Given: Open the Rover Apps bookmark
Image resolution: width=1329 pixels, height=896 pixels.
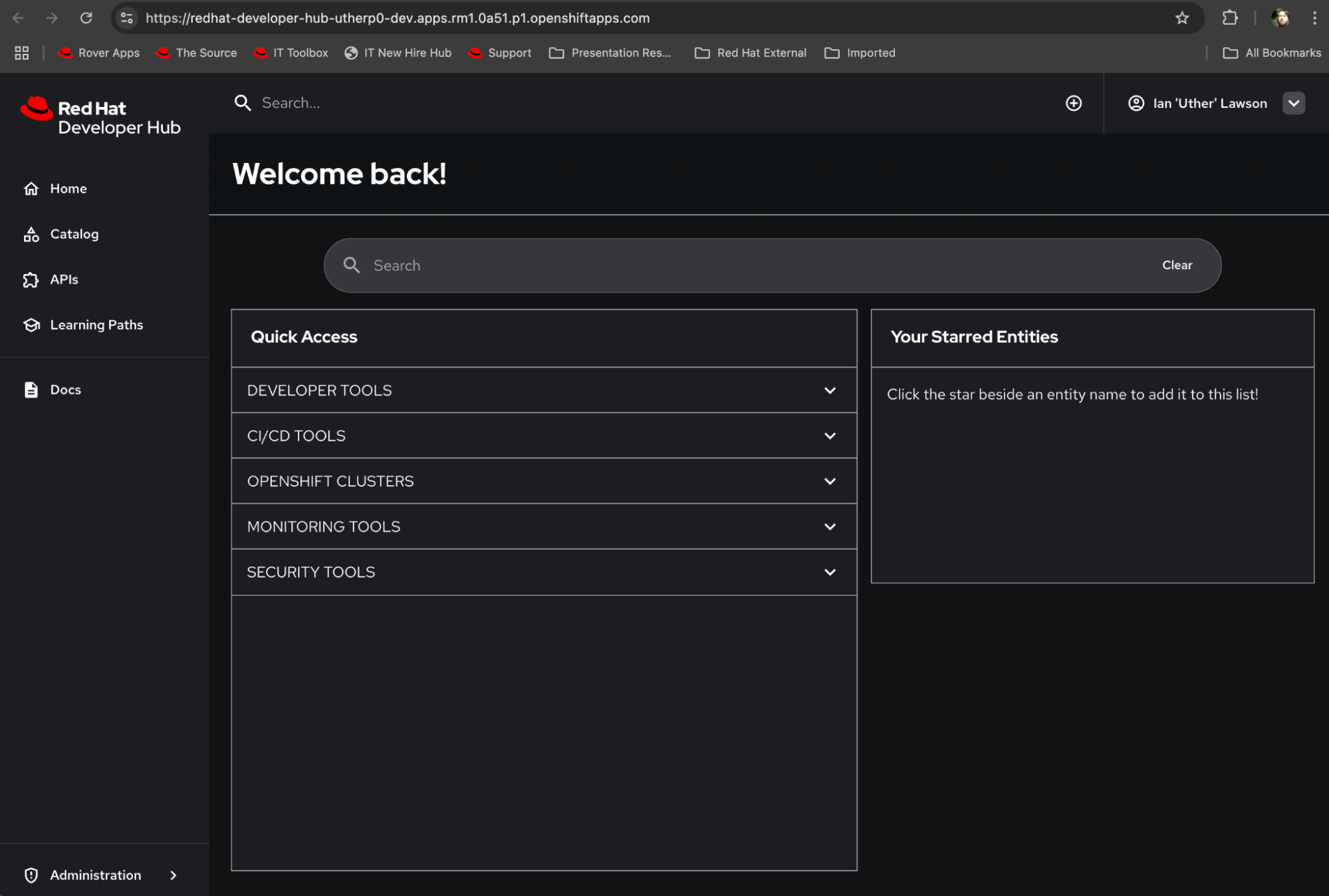Looking at the screenshot, I should [100, 53].
